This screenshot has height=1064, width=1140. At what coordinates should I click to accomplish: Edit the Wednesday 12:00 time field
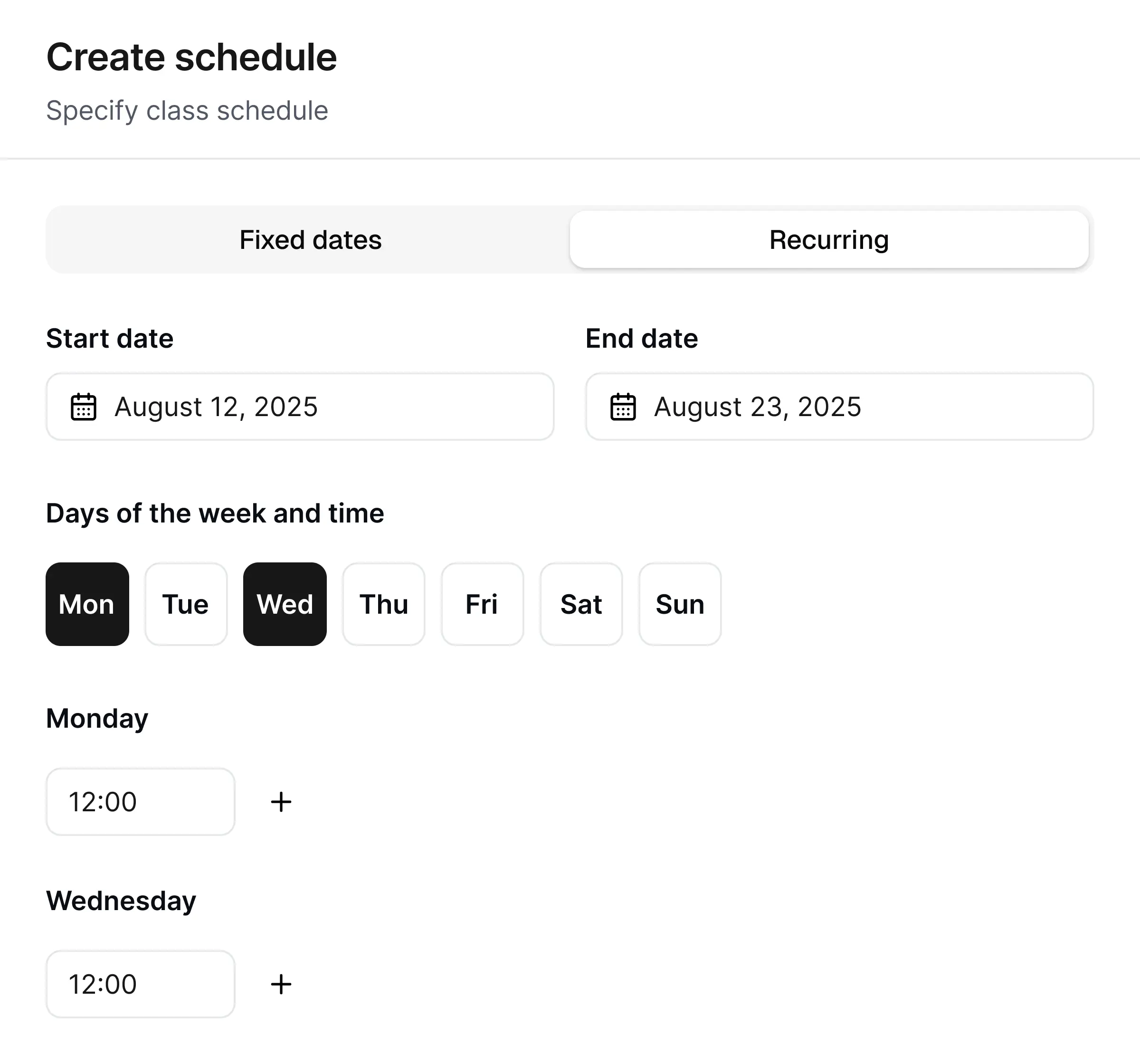tap(141, 984)
